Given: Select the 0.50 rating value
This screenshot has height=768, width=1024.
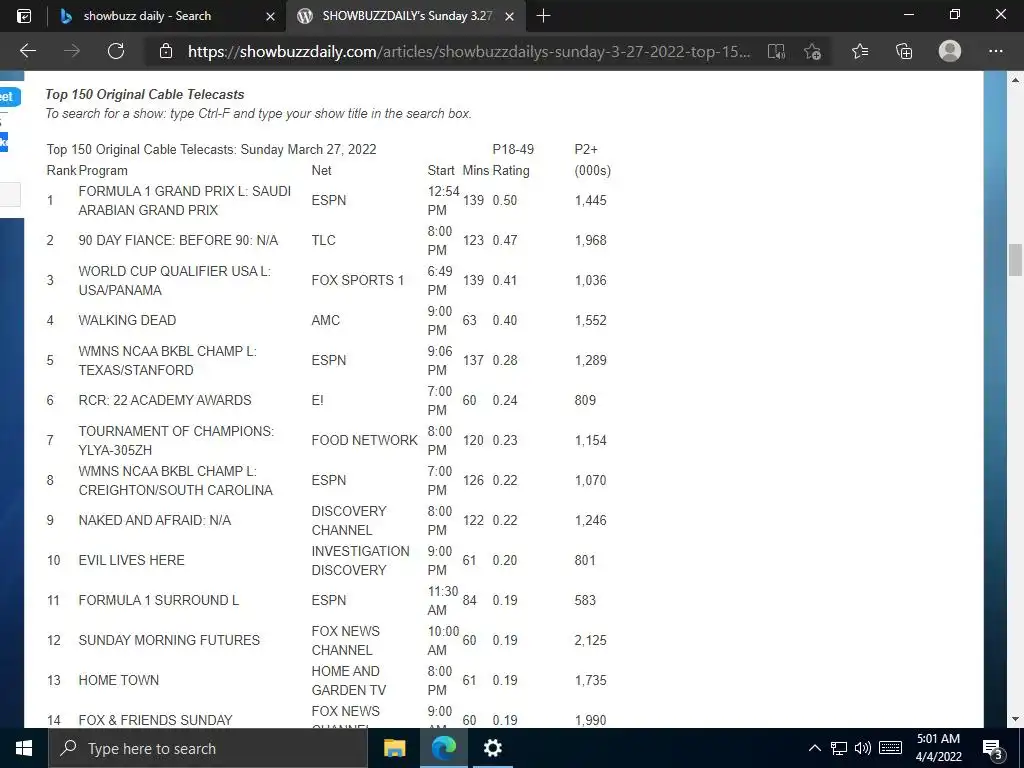Looking at the screenshot, I should (505, 200).
